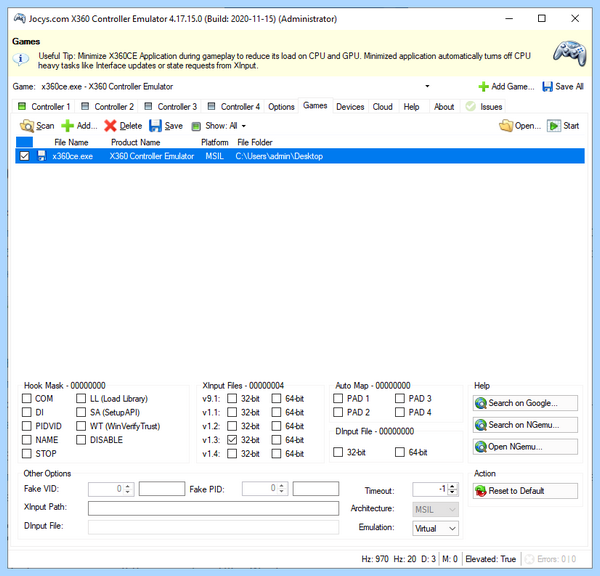600x576 pixels.
Task: Open the Devices tab
Action: point(350,106)
